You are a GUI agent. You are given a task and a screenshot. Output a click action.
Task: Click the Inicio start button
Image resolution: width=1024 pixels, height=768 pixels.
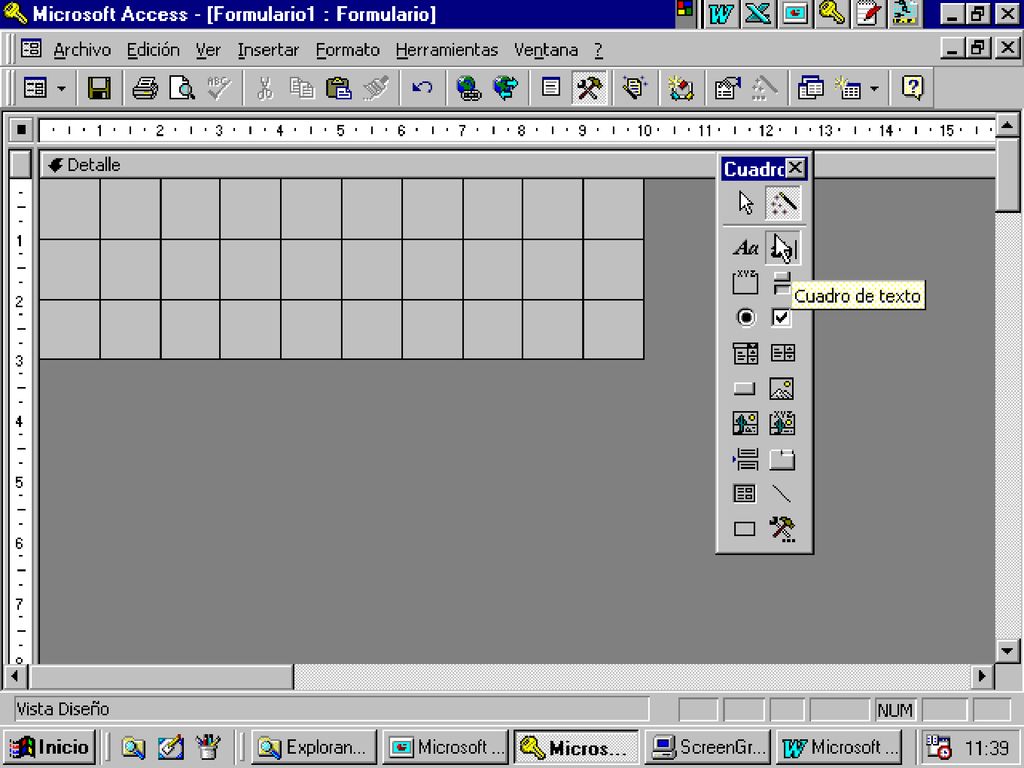49,747
